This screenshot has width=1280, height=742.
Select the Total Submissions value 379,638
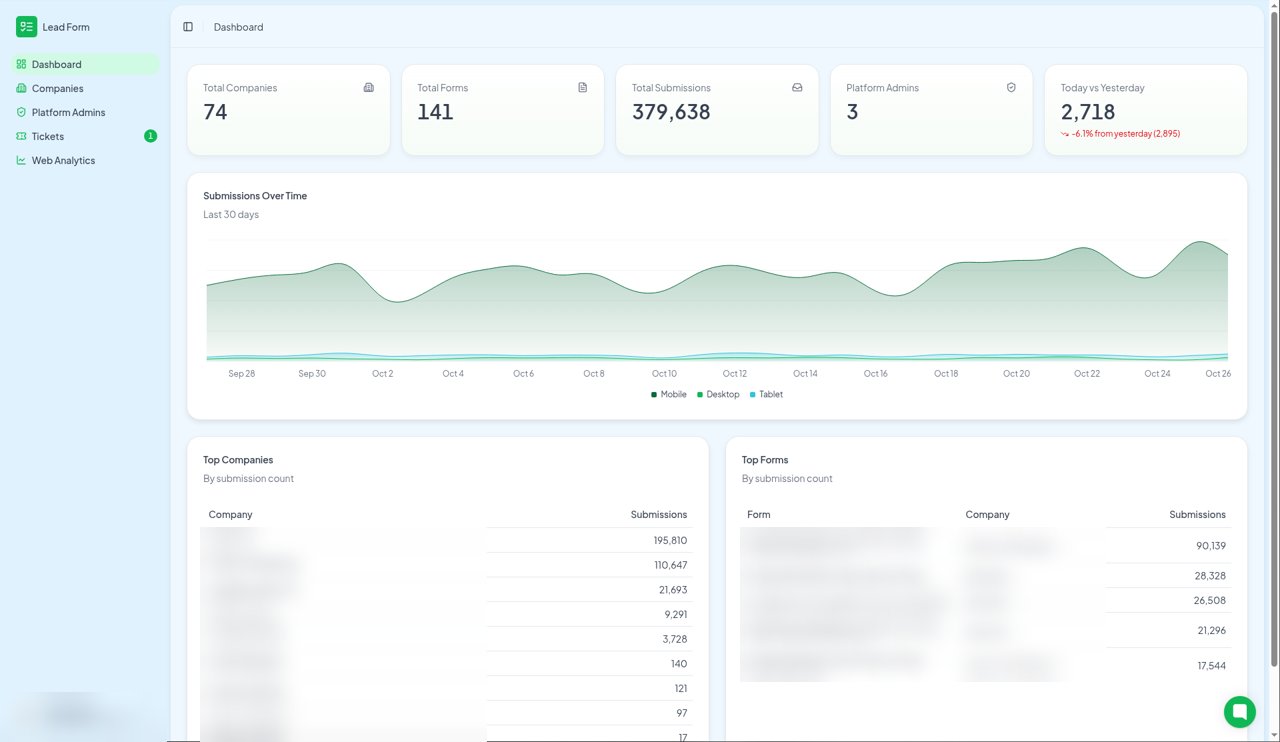click(x=671, y=112)
